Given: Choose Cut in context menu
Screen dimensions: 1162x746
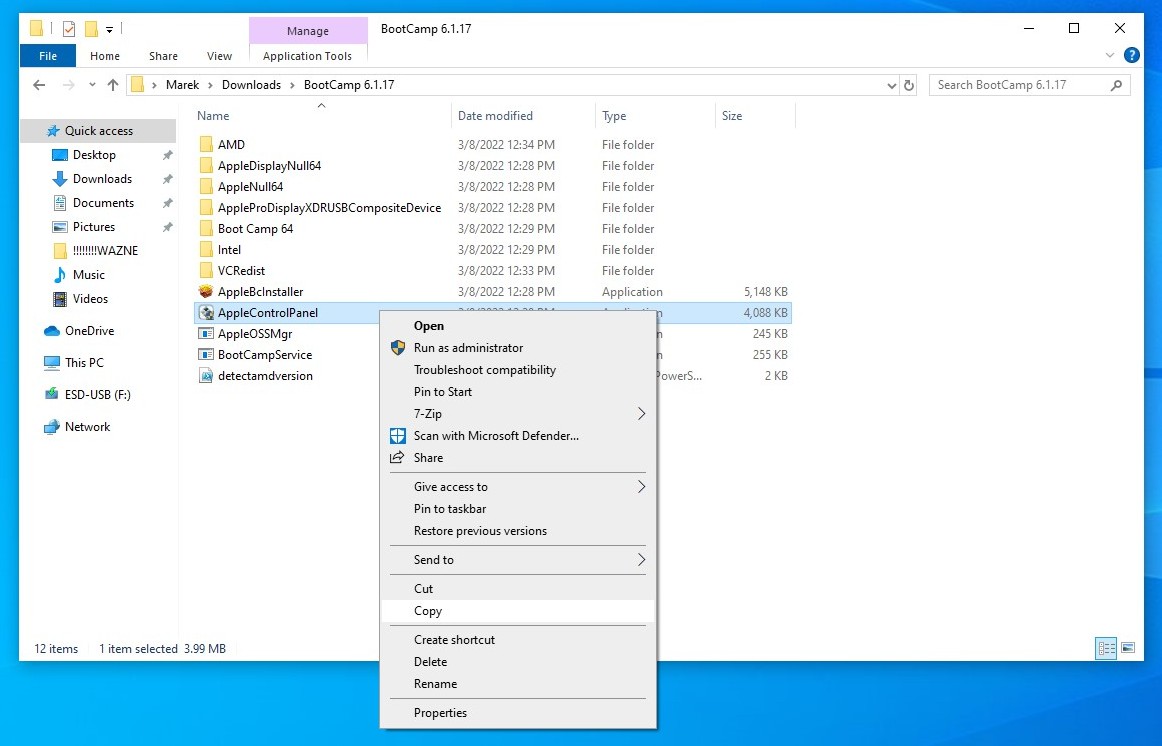Looking at the screenshot, I should click(518, 589).
